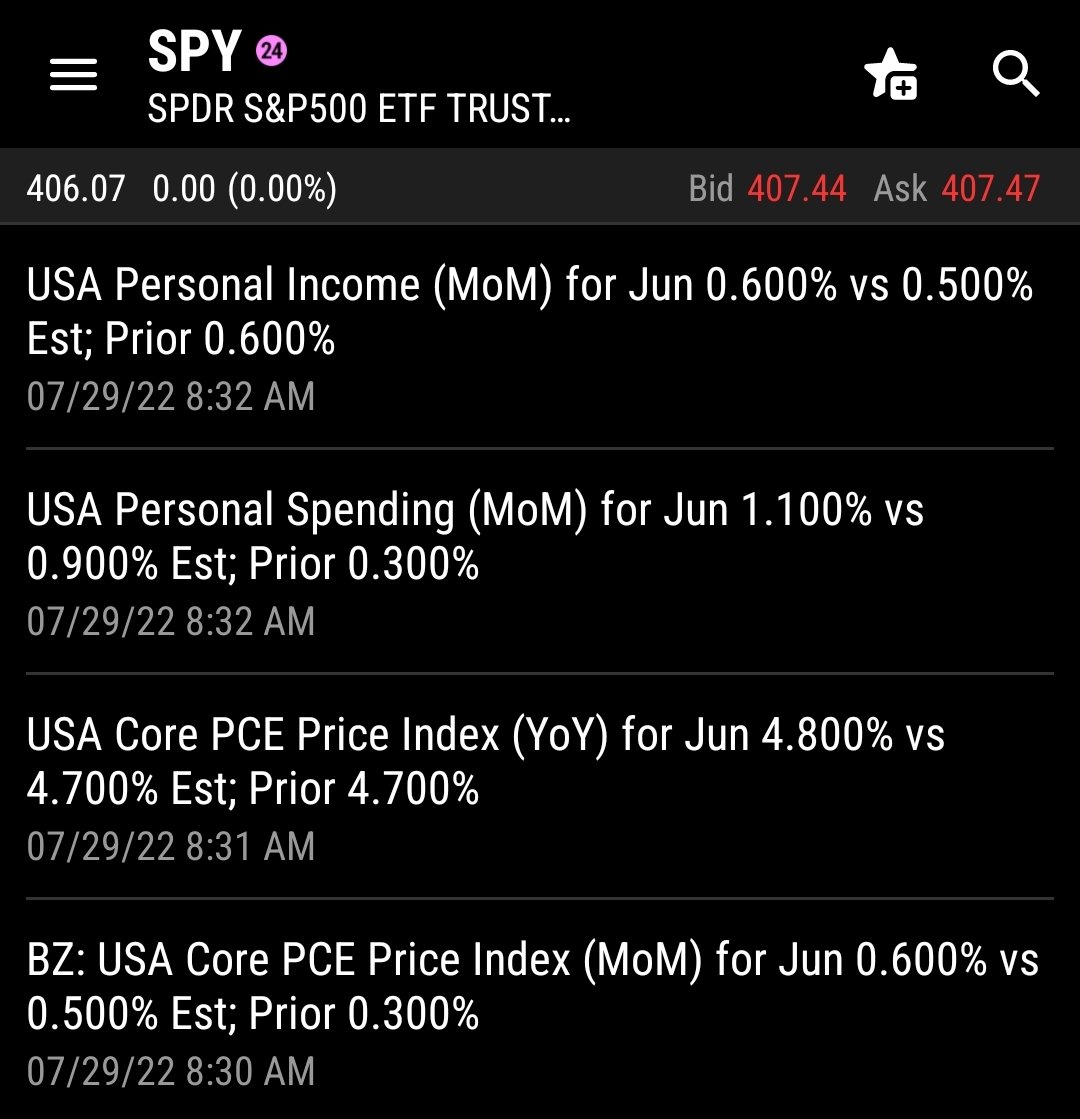Tap the last price 406.07
Image resolution: width=1080 pixels, height=1119 pixels.
click(76, 188)
